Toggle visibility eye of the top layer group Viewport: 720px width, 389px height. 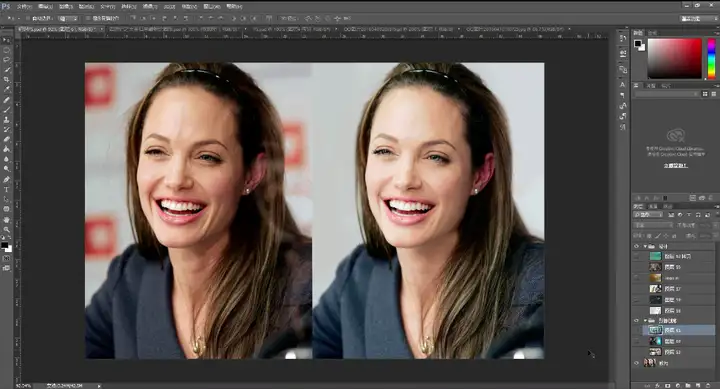pyautogui.click(x=636, y=246)
